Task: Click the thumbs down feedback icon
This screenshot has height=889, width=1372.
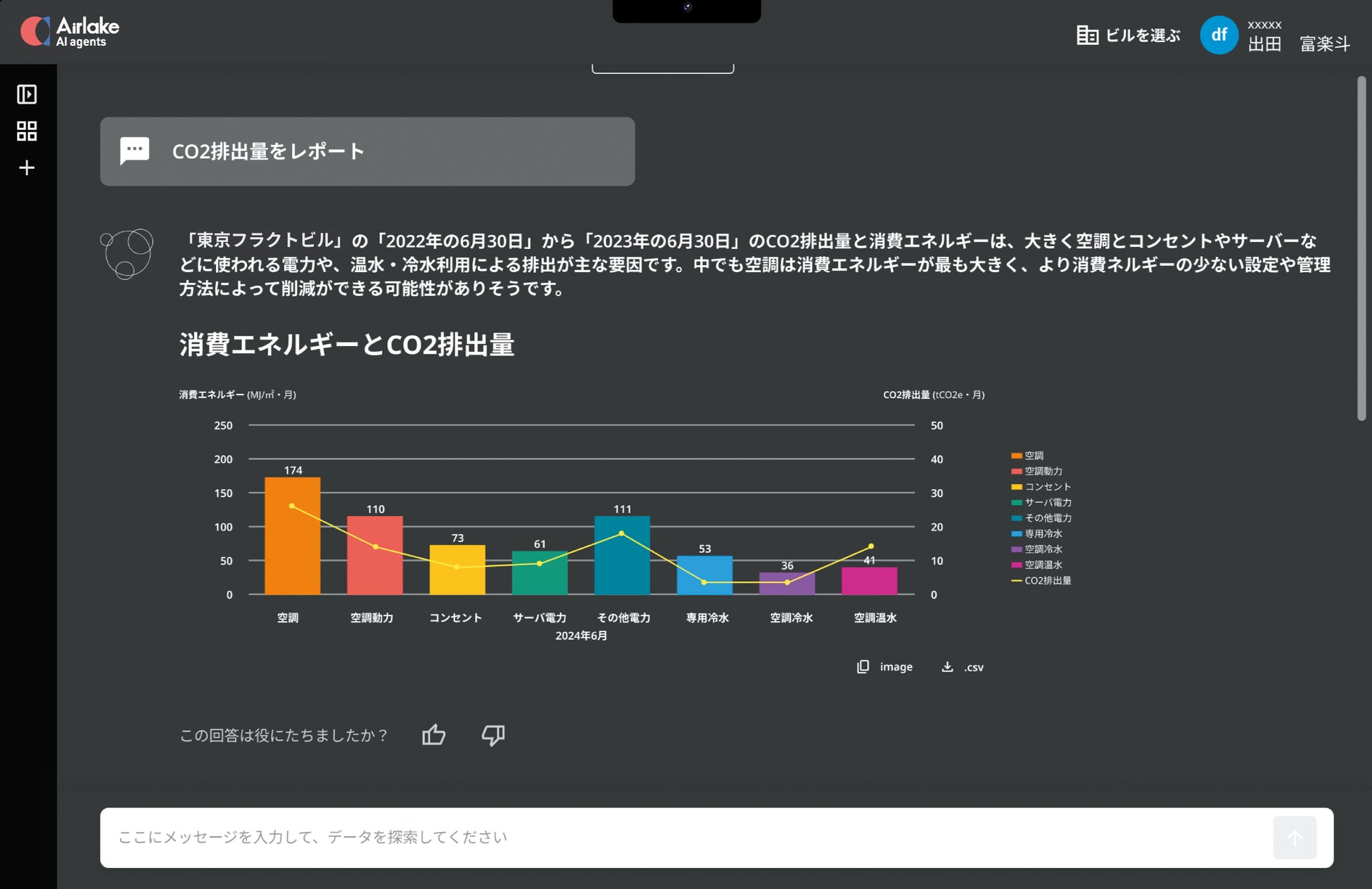Action: (493, 735)
